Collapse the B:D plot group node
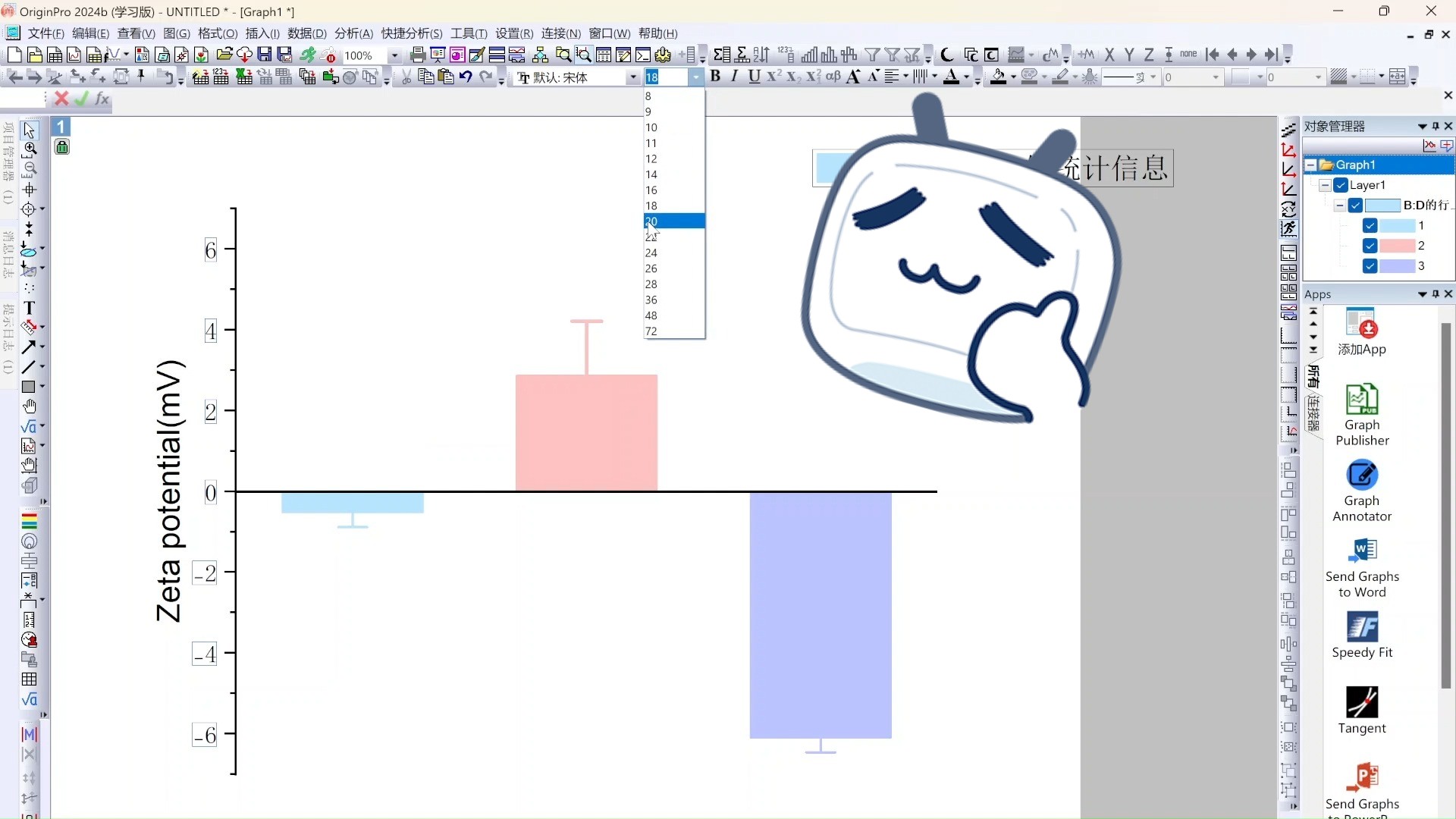Image resolution: width=1456 pixels, height=819 pixels. point(1339,206)
